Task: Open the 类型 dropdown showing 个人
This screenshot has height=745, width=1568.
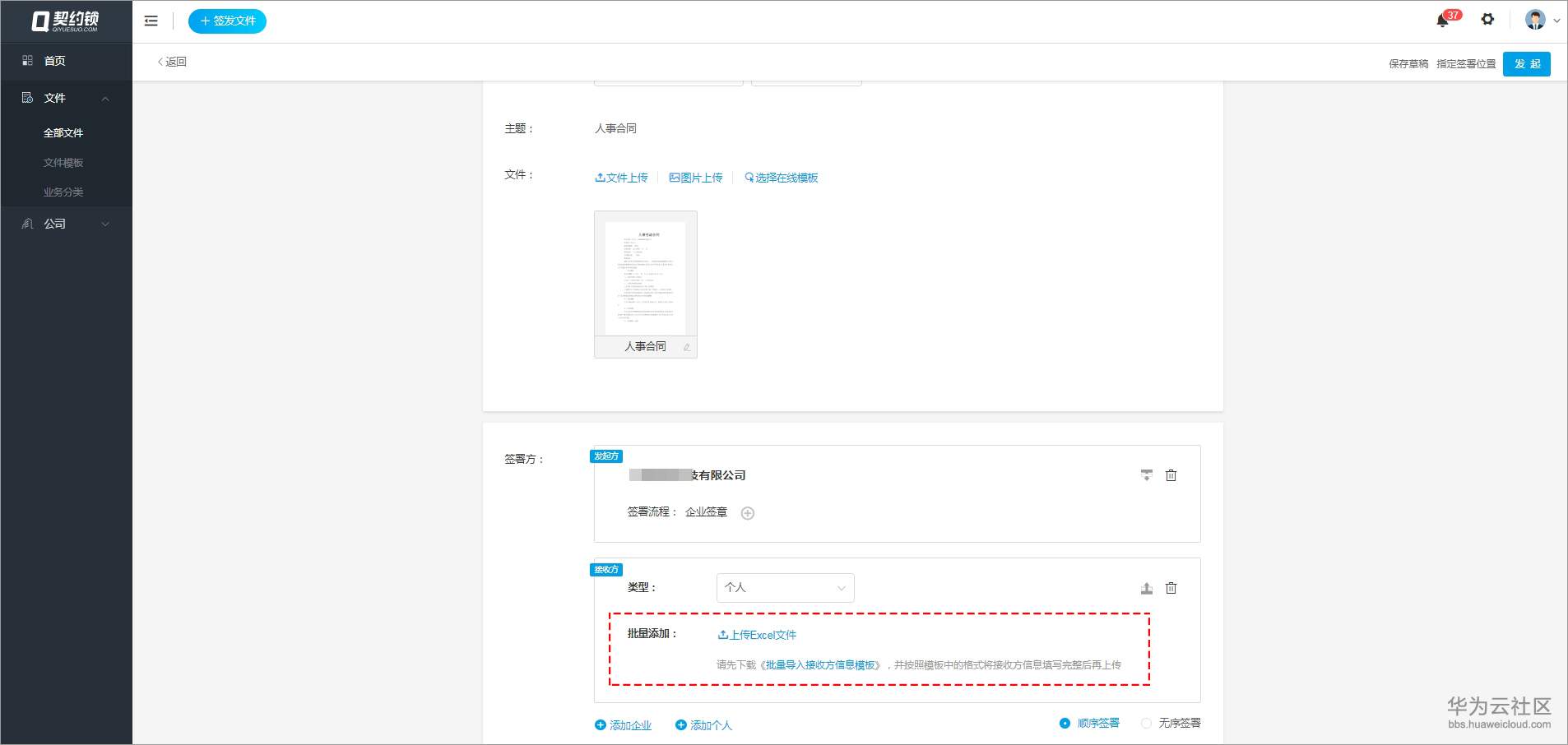Action: (x=786, y=588)
